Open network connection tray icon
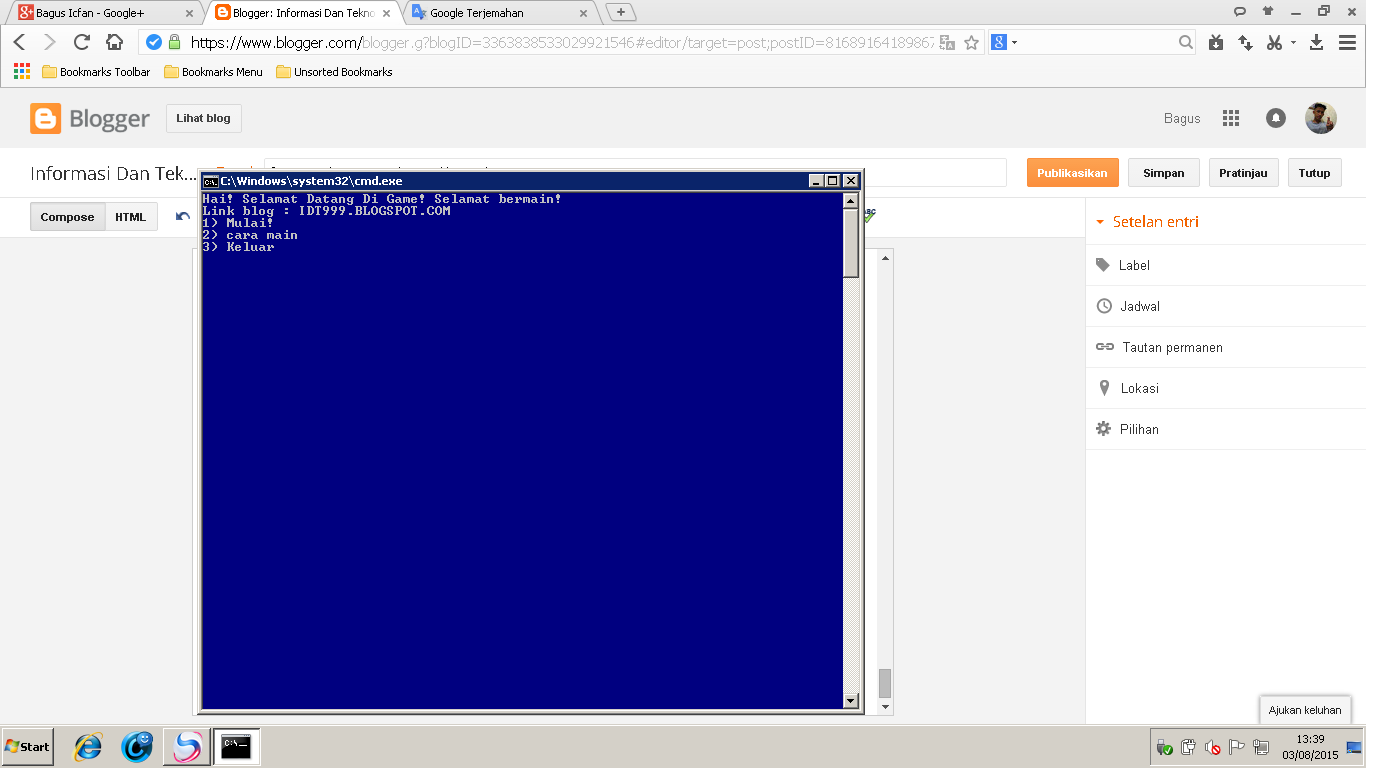 1261,747
